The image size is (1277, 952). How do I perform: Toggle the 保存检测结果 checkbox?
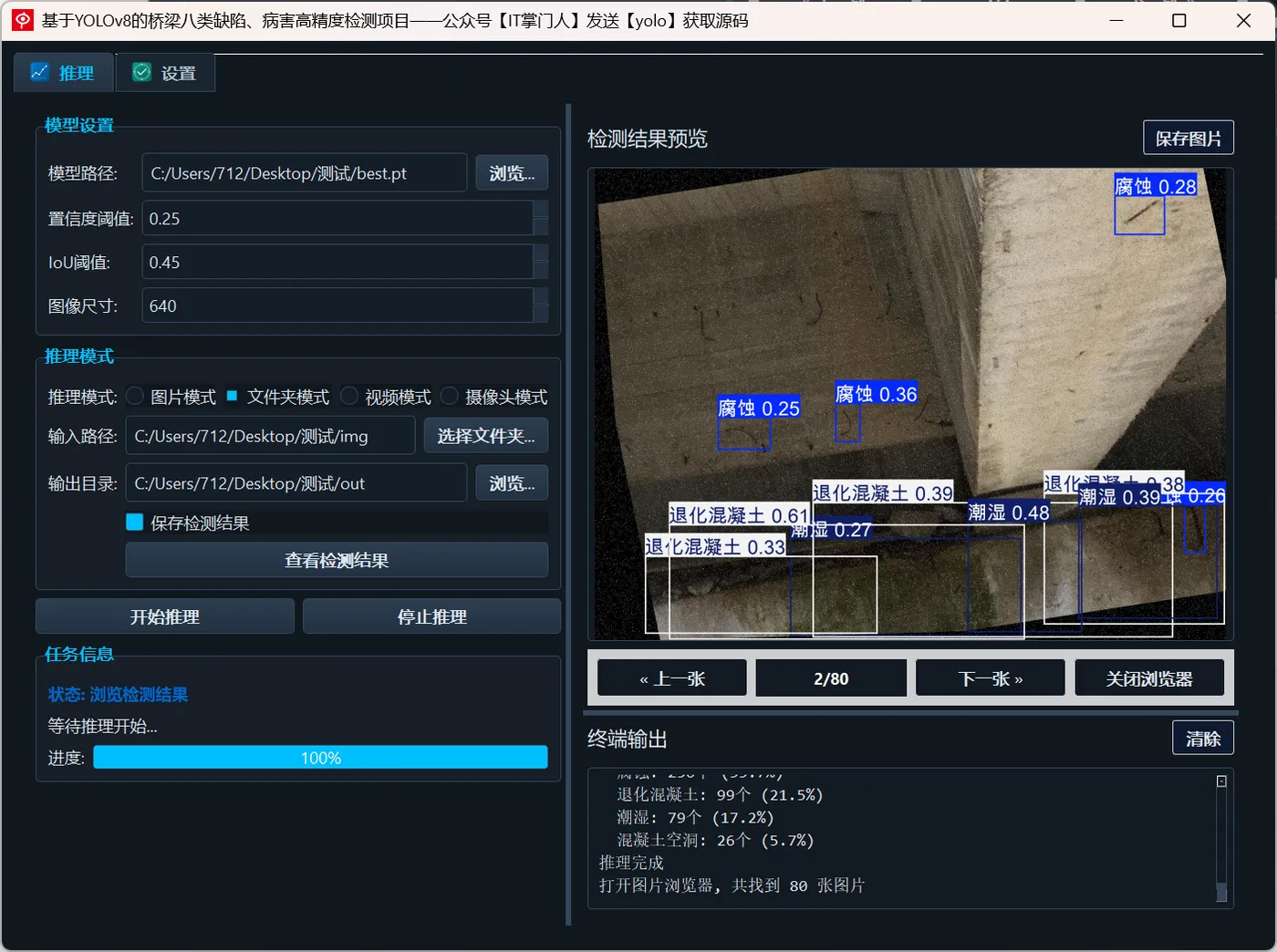coord(135,523)
